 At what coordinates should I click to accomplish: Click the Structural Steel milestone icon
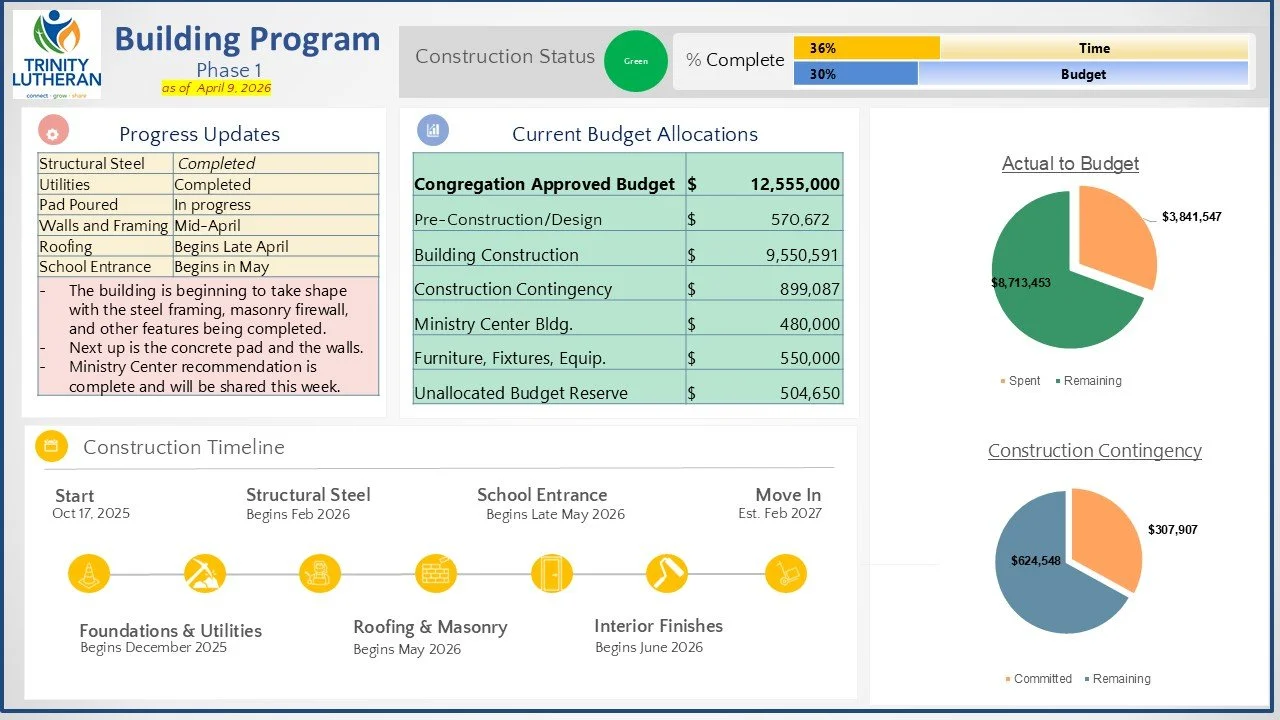tap(320, 573)
